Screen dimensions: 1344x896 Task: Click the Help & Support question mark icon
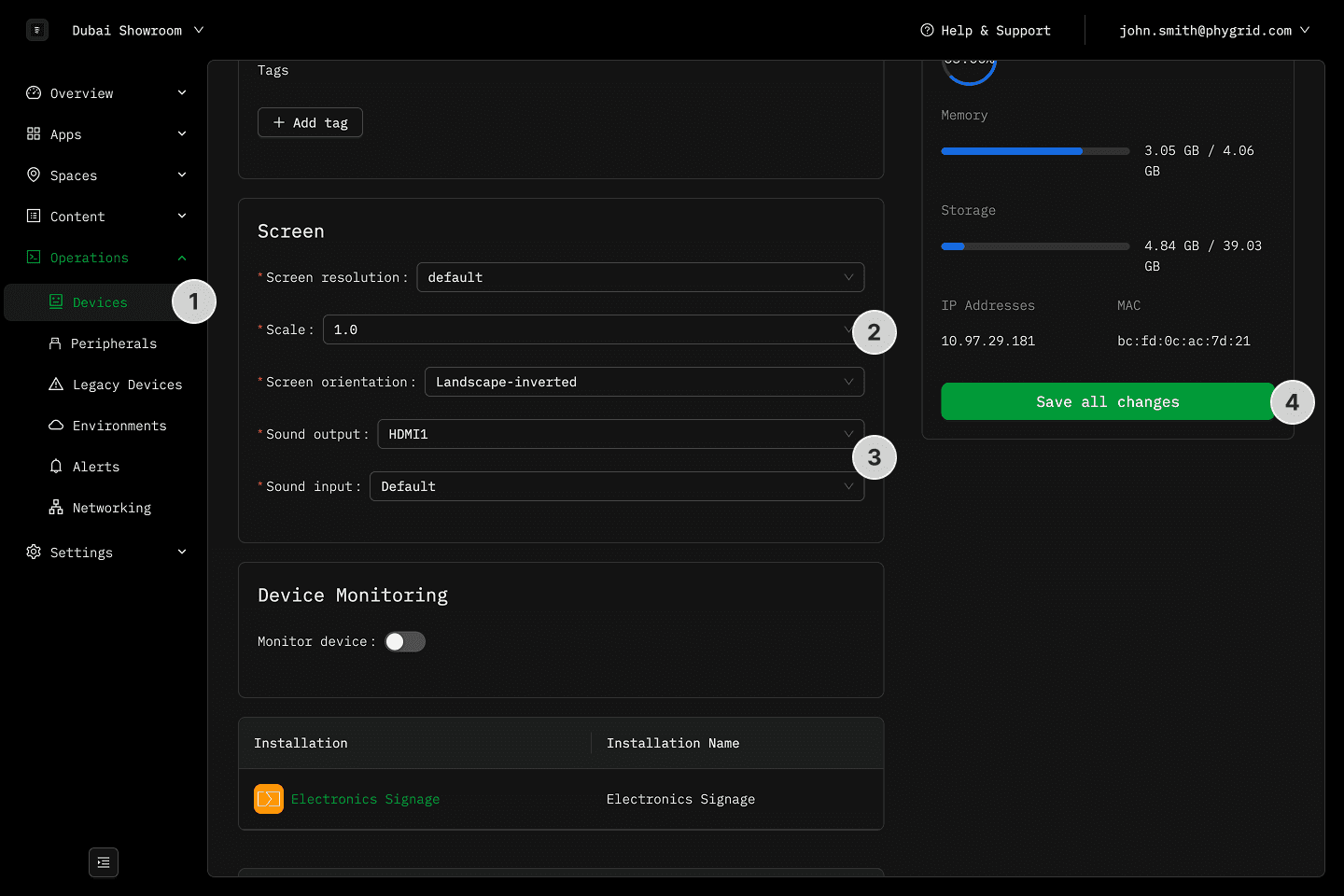927,30
